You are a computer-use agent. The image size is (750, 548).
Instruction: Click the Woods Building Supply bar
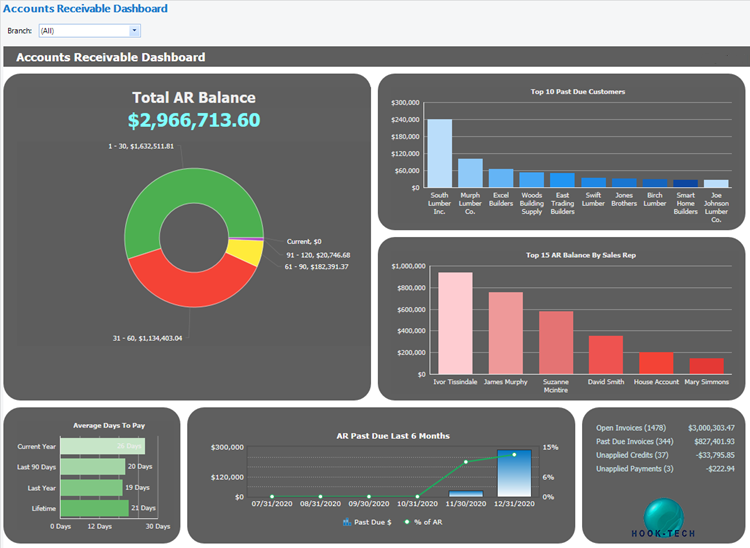[x=532, y=180]
